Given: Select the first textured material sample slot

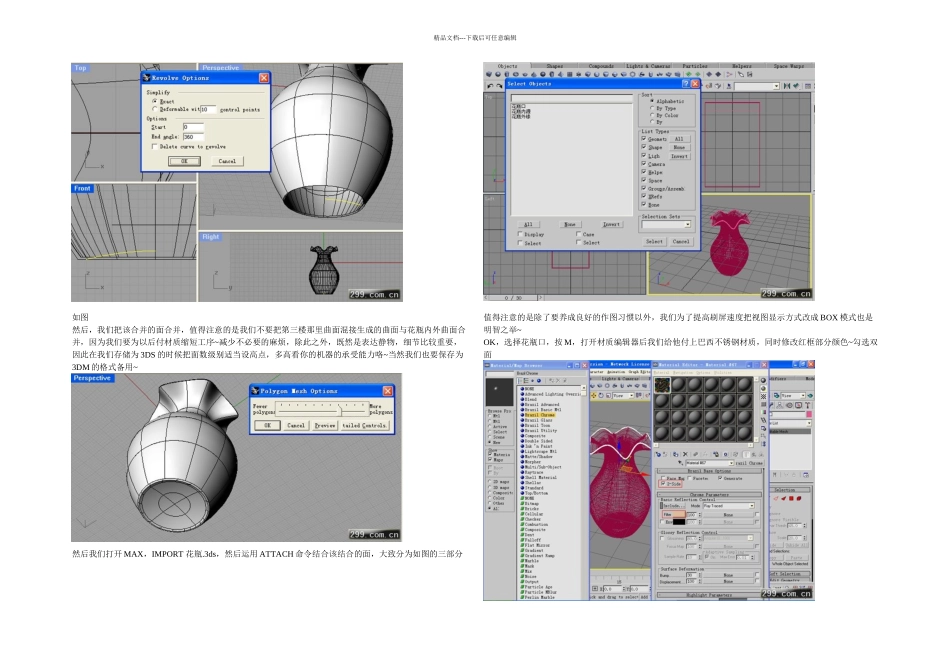Looking at the screenshot, I should tap(662, 385).
